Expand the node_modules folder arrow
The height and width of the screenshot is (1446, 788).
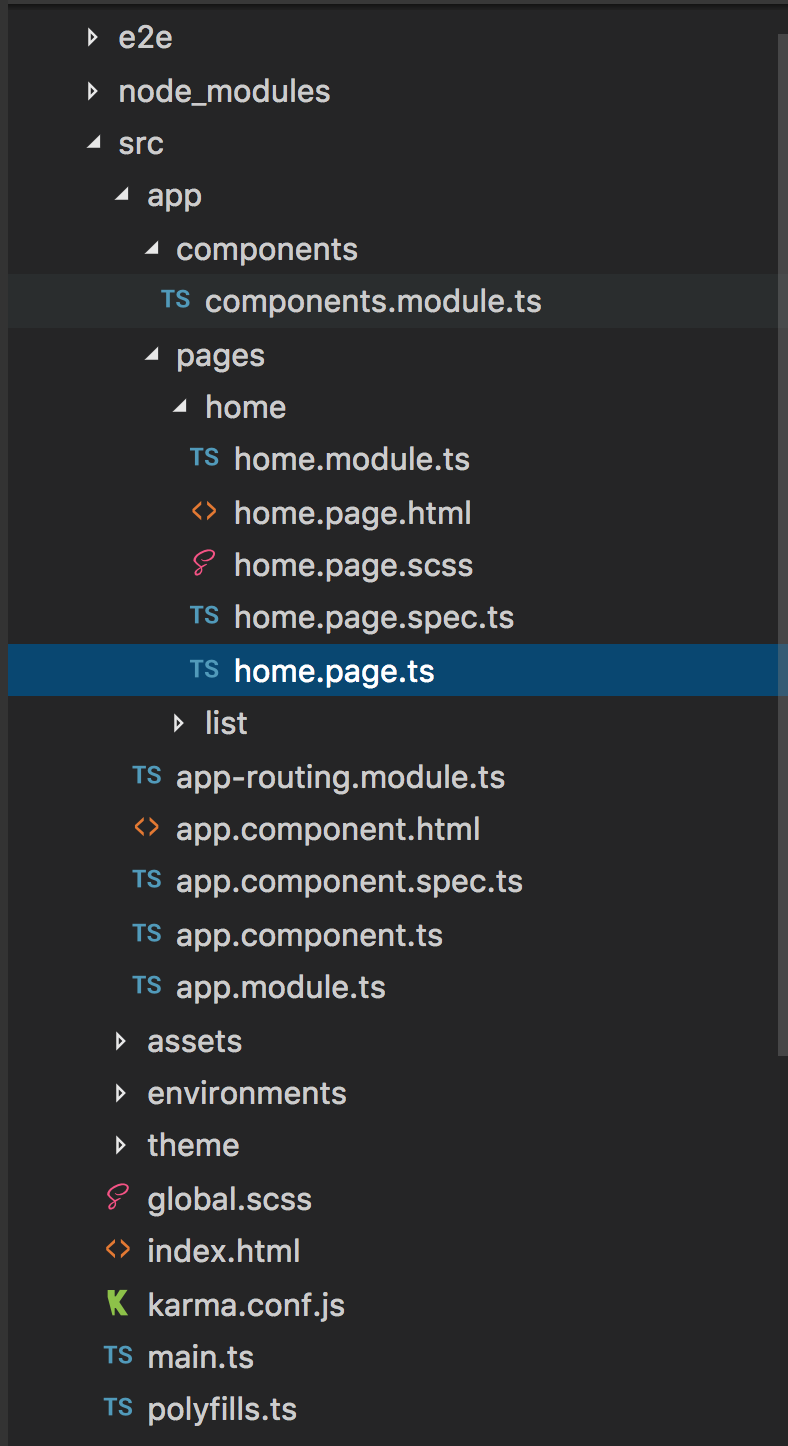[93, 92]
